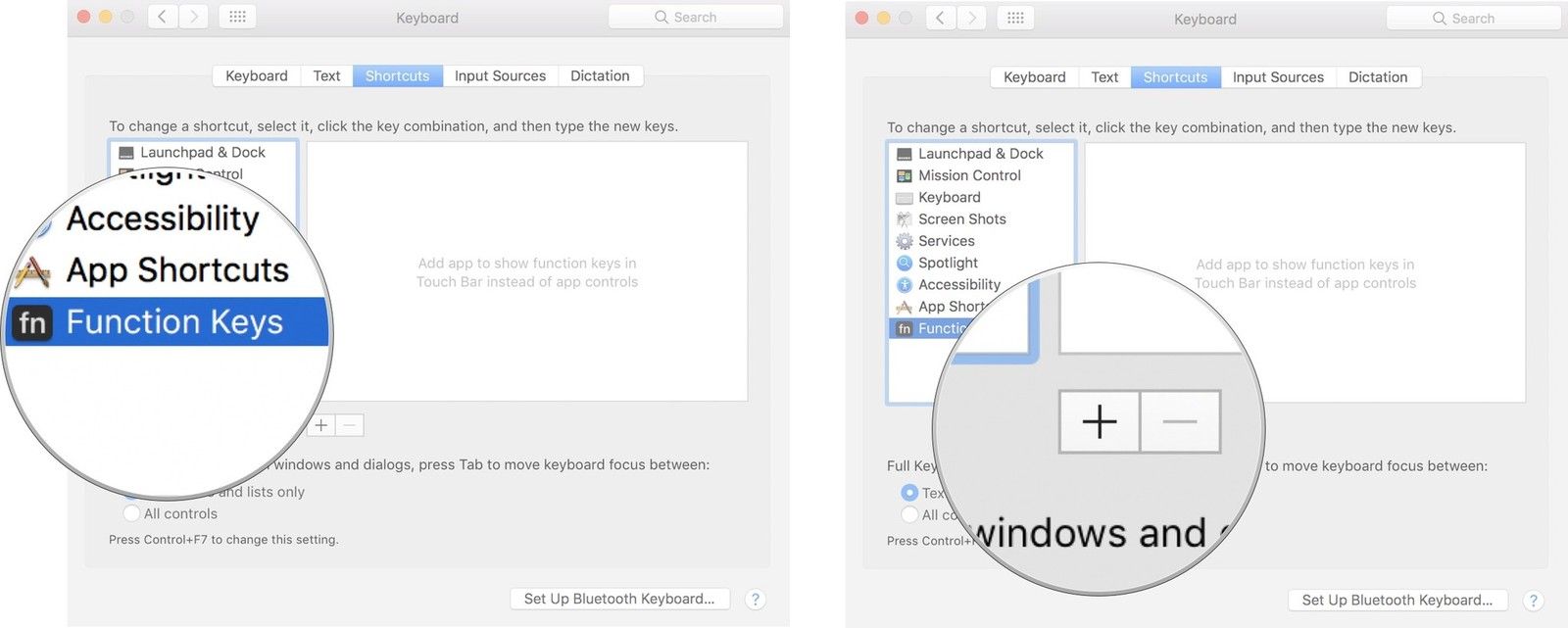Click forward arrow in right window toolbar
This screenshot has width=1568, height=628.
click(x=971, y=18)
